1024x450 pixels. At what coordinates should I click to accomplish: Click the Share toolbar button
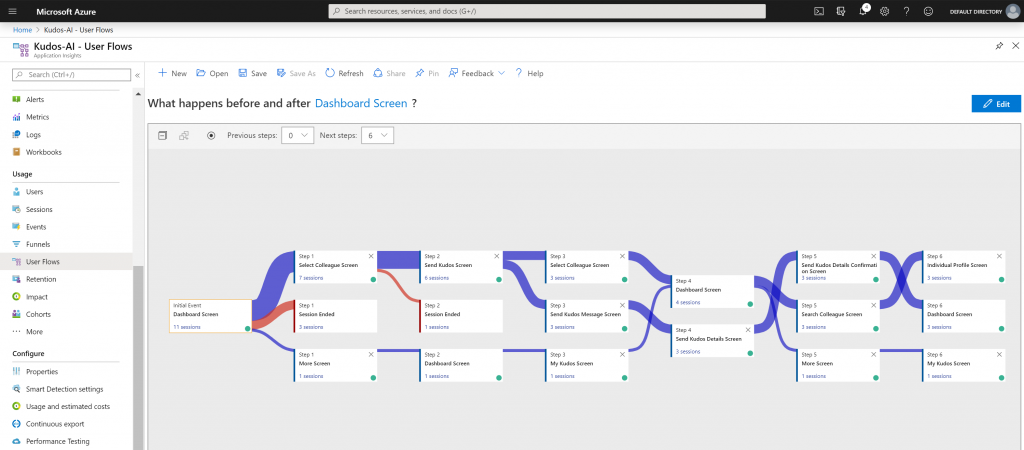pyautogui.click(x=389, y=73)
